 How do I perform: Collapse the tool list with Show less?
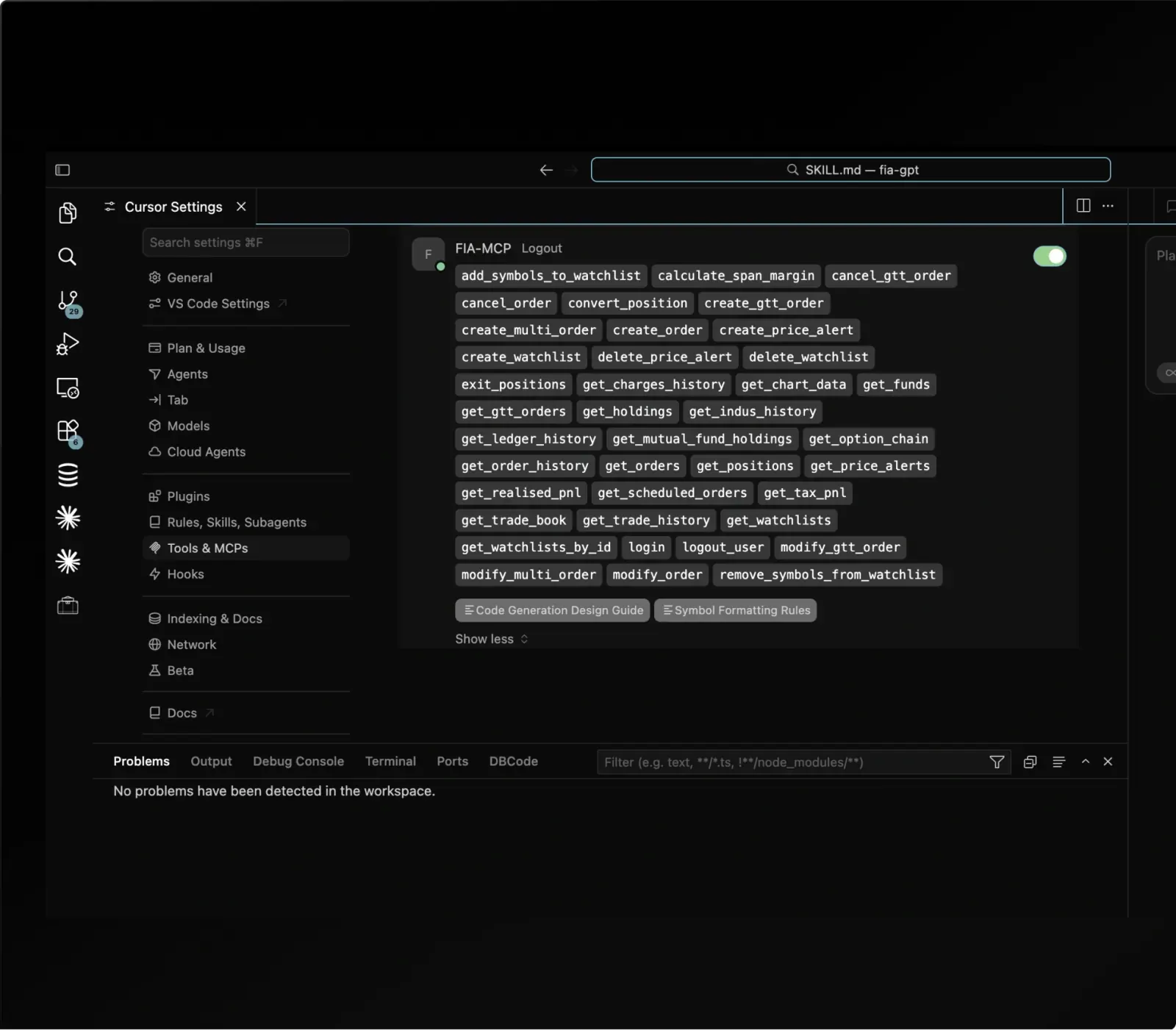tap(491, 639)
